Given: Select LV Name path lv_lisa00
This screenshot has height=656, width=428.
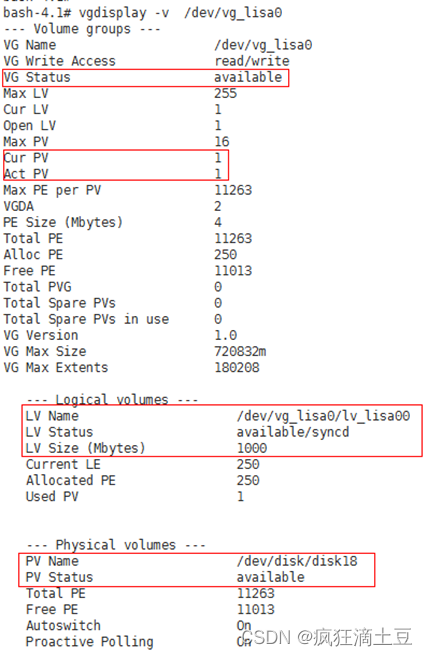Looking at the screenshot, I should click(x=323, y=416).
